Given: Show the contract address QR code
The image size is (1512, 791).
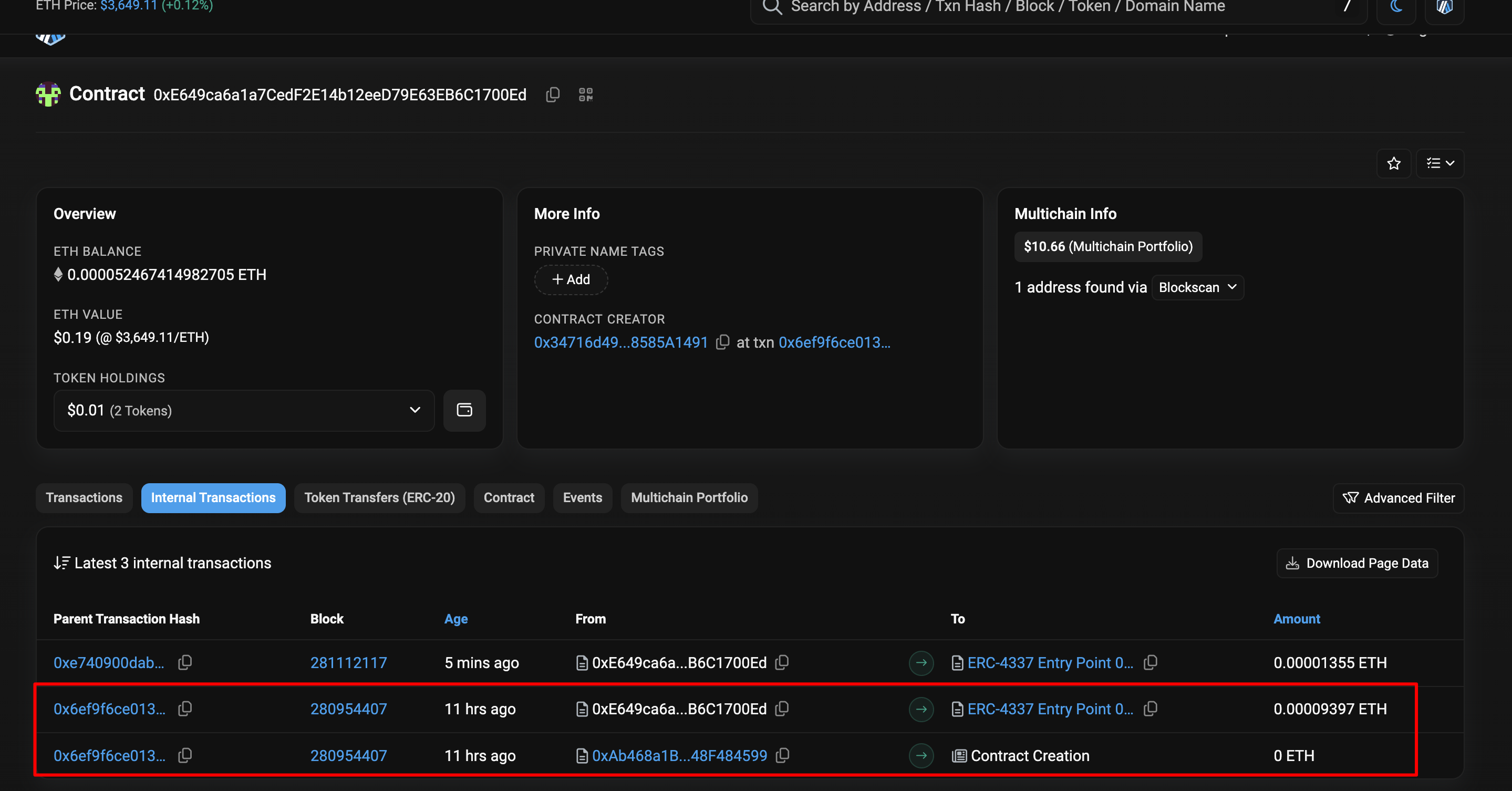Looking at the screenshot, I should tap(585, 95).
